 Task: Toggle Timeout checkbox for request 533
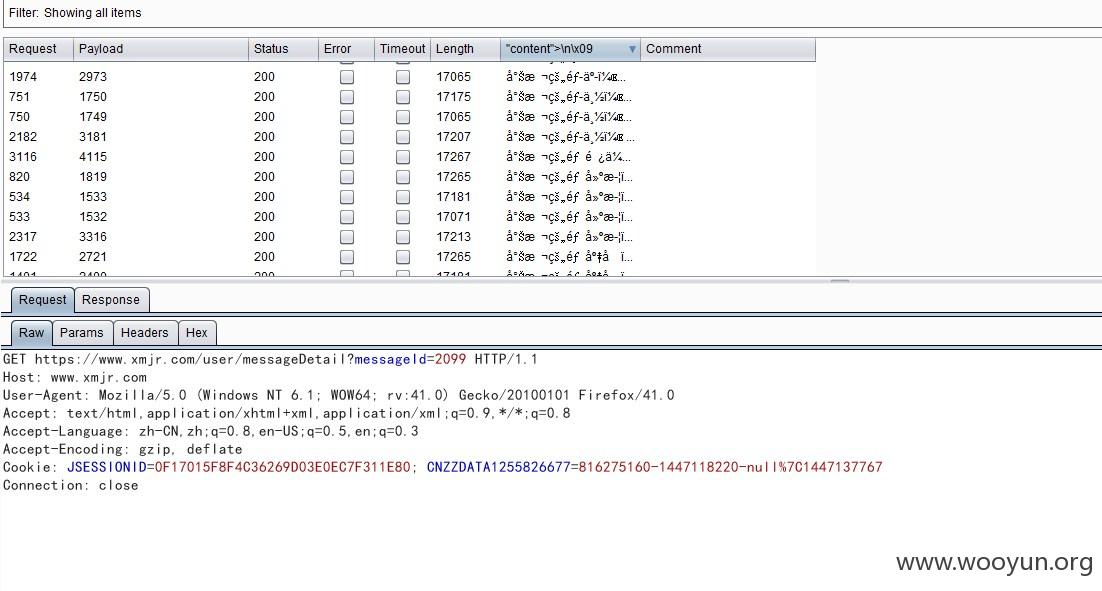[403, 217]
